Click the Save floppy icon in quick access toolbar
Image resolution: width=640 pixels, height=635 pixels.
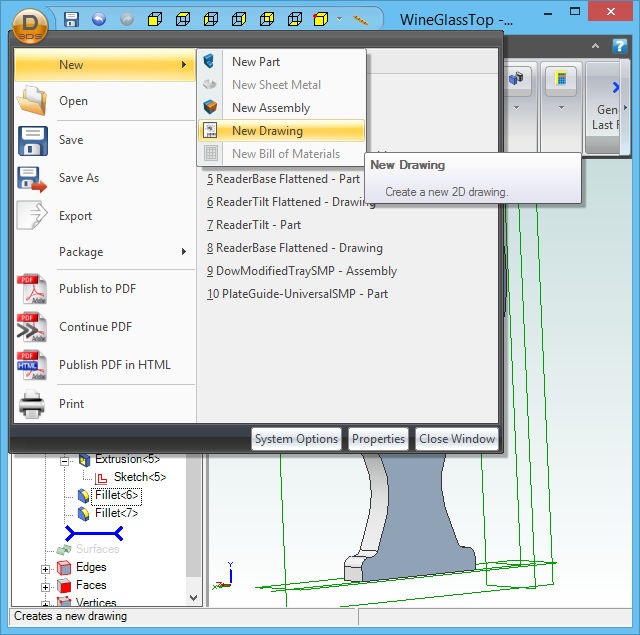(x=71, y=19)
